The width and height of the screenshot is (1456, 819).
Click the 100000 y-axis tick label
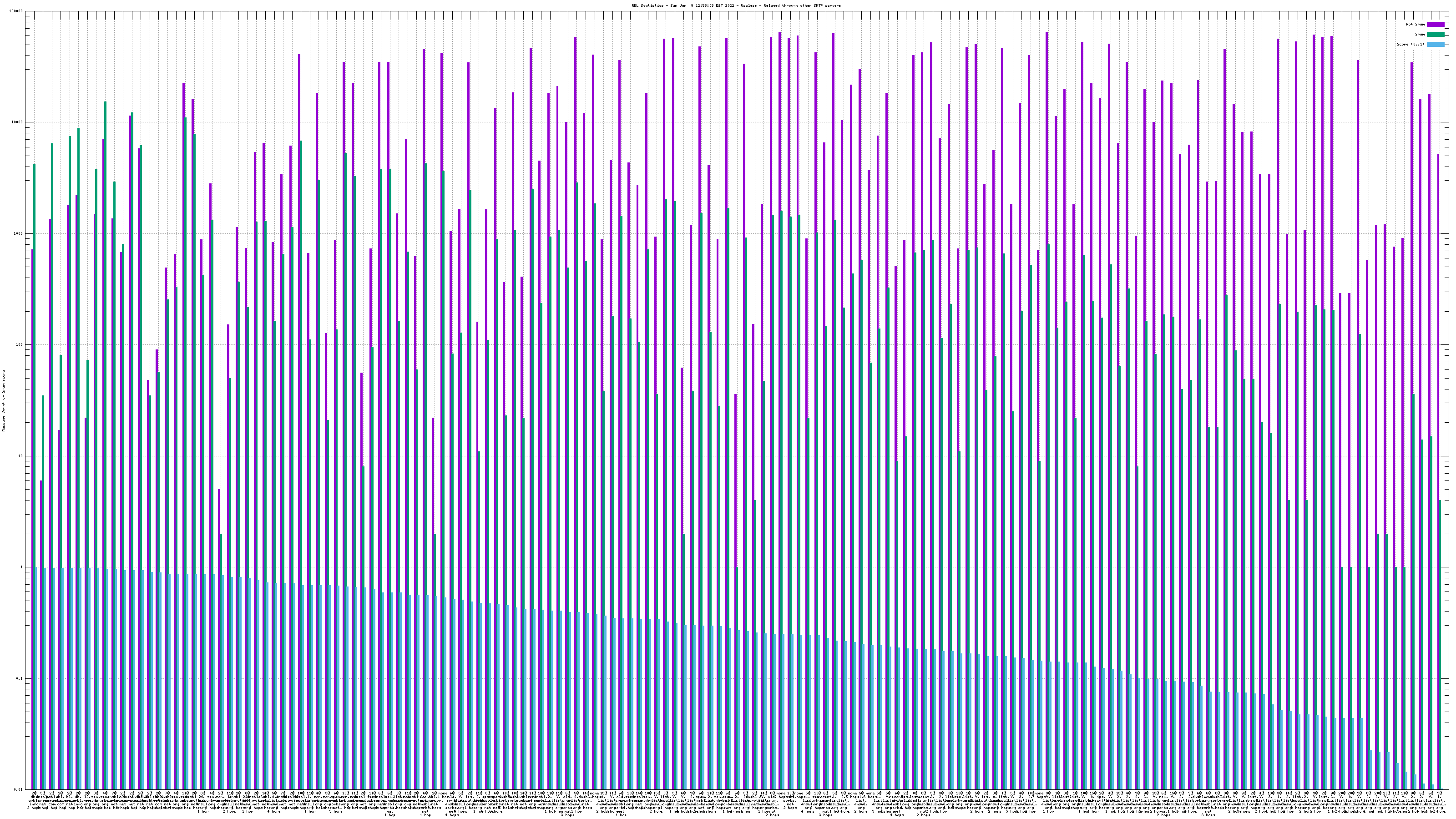point(16,11)
